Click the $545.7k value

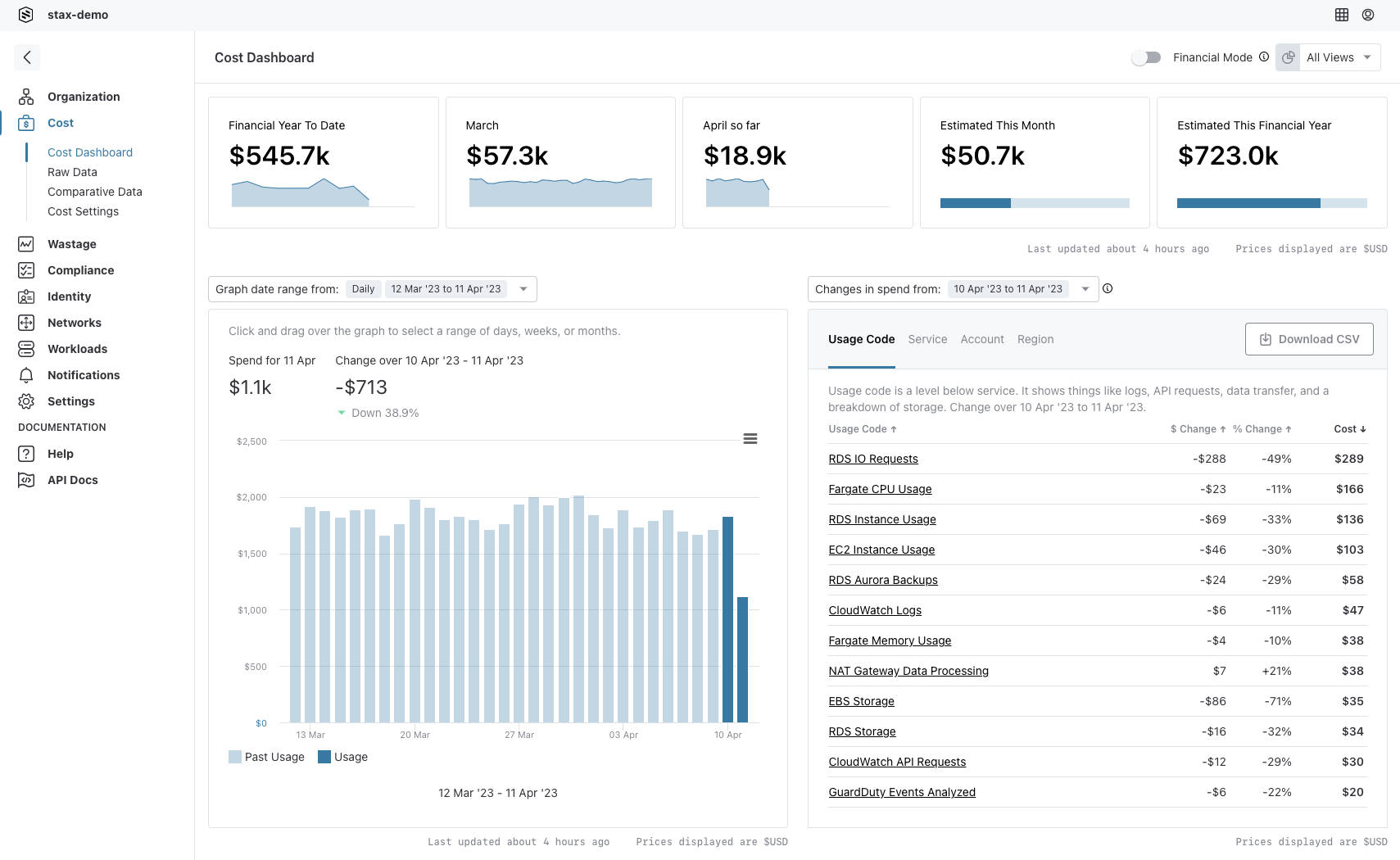tap(279, 156)
